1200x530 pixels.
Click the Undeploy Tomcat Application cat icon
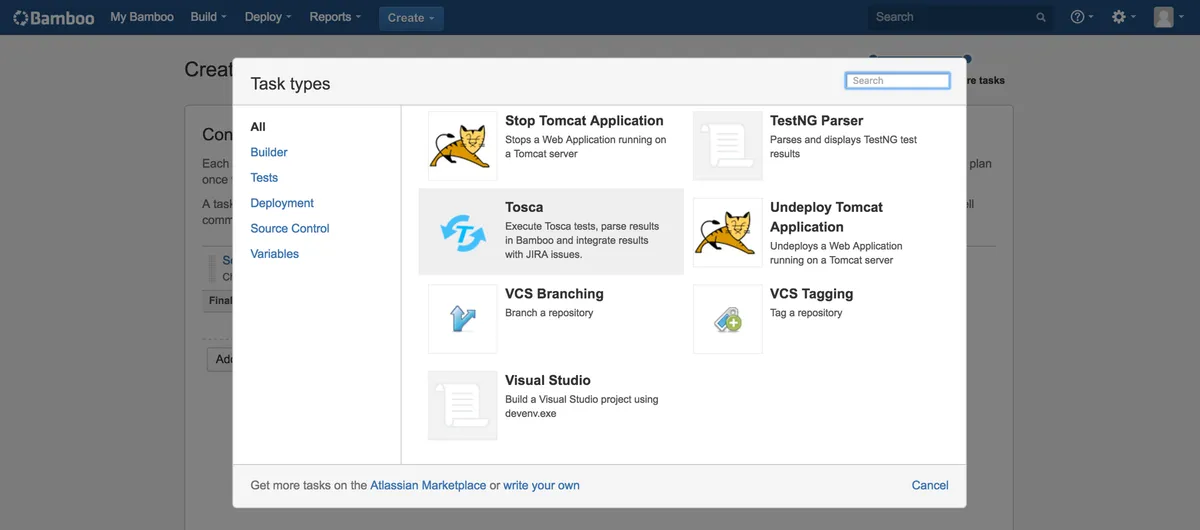click(728, 232)
